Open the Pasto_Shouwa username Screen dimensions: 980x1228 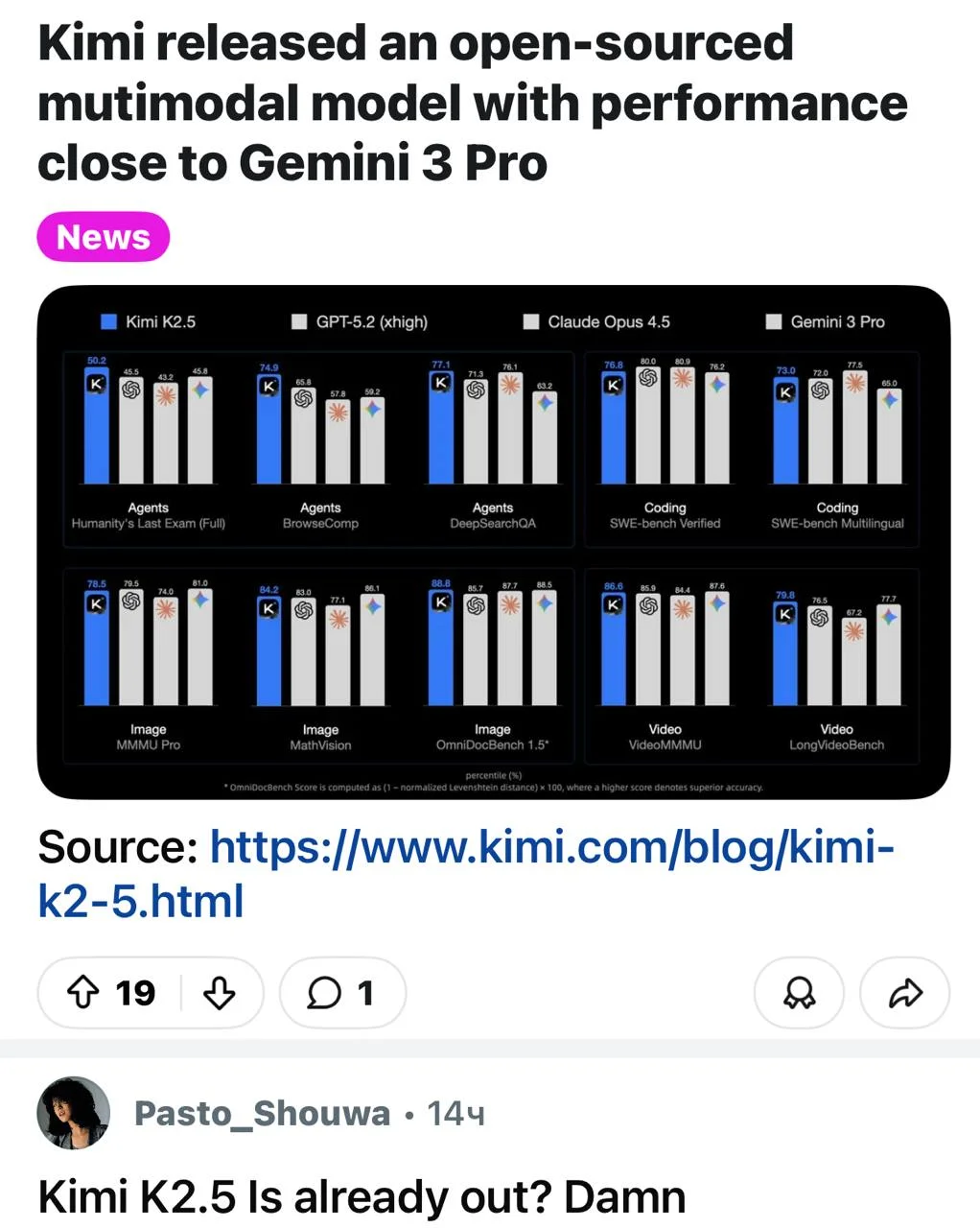point(262,1114)
